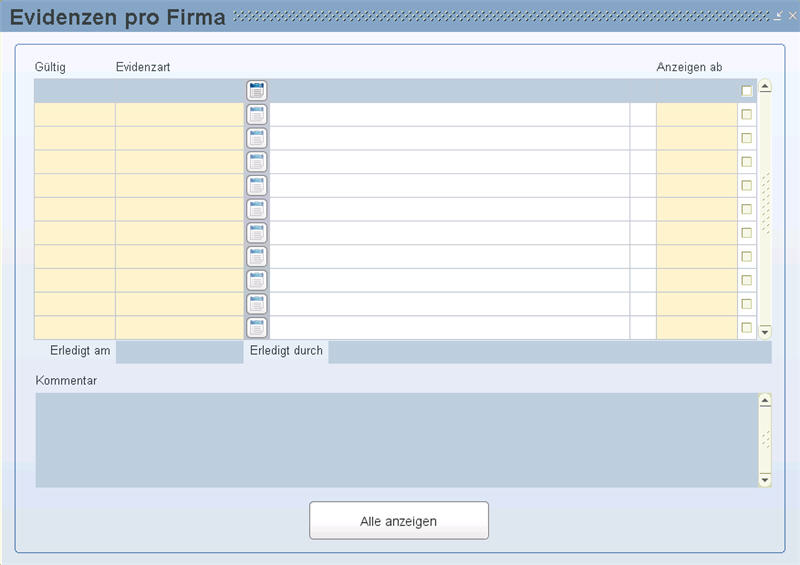This screenshot has height=565, width=800.
Task: Tick the checkbox in the first table row
Action: tap(746, 91)
